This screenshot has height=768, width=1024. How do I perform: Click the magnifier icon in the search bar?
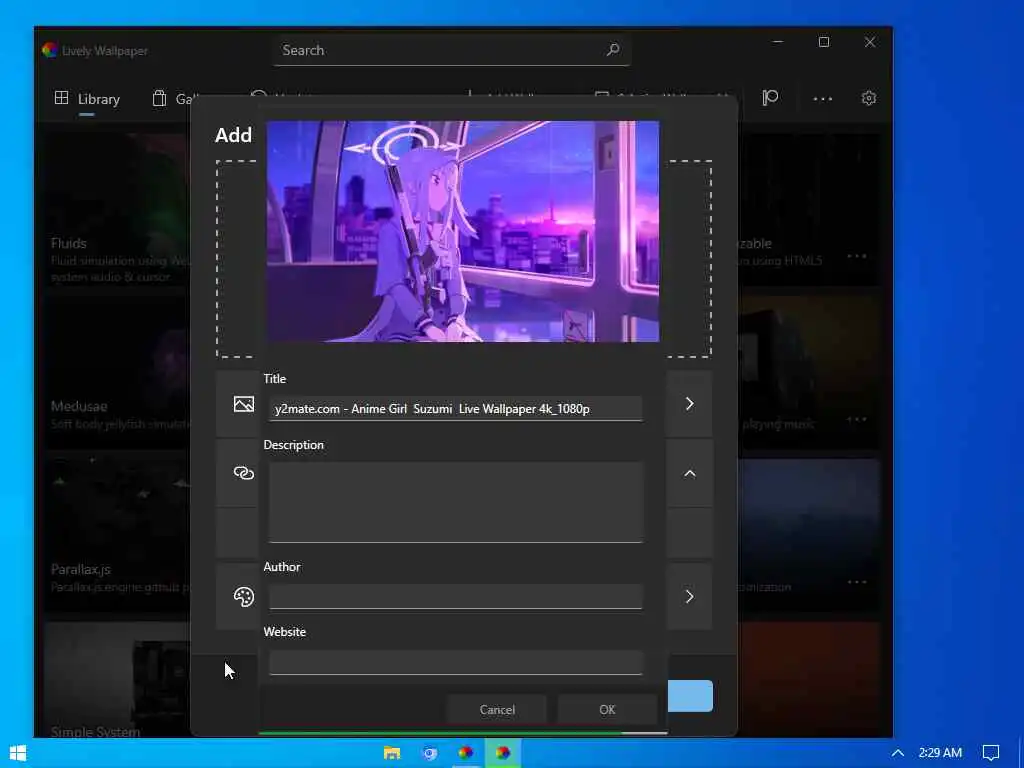pos(613,50)
